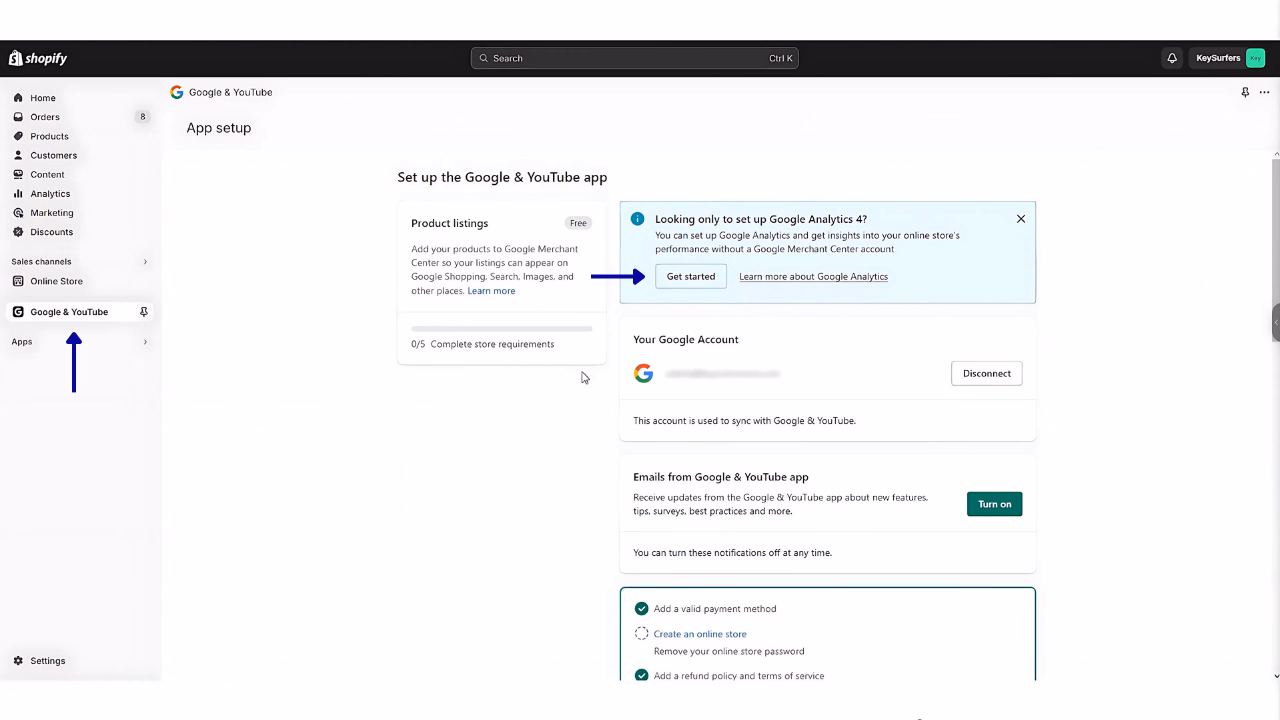Open Learn more about Google Analytics
This screenshot has width=1280, height=720.
click(813, 277)
